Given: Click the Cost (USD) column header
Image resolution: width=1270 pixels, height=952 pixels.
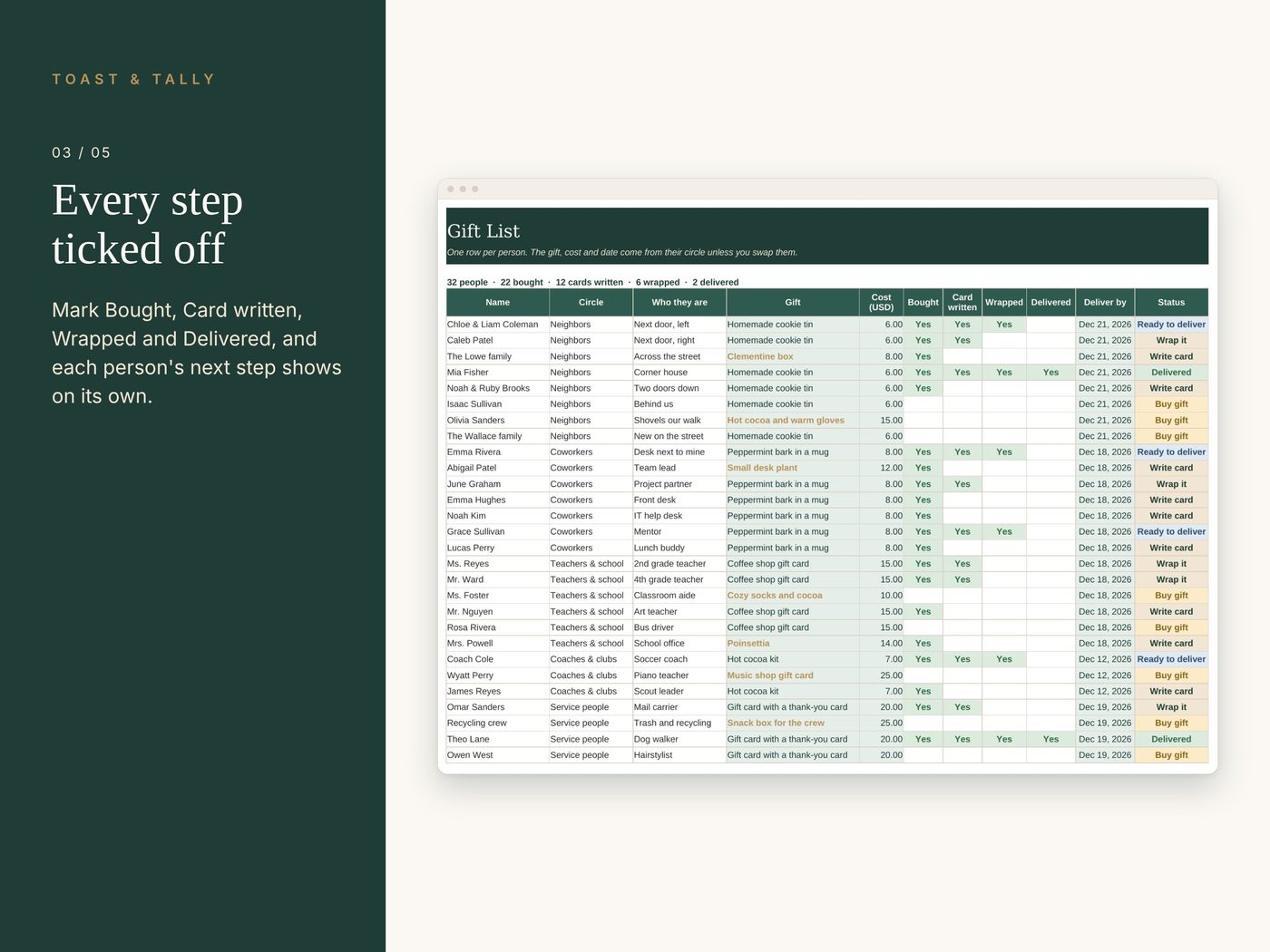Looking at the screenshot, I should tap(882, 302).
